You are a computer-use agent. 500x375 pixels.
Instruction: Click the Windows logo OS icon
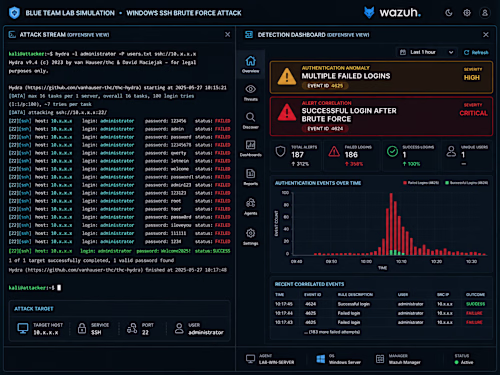point(321,359)
